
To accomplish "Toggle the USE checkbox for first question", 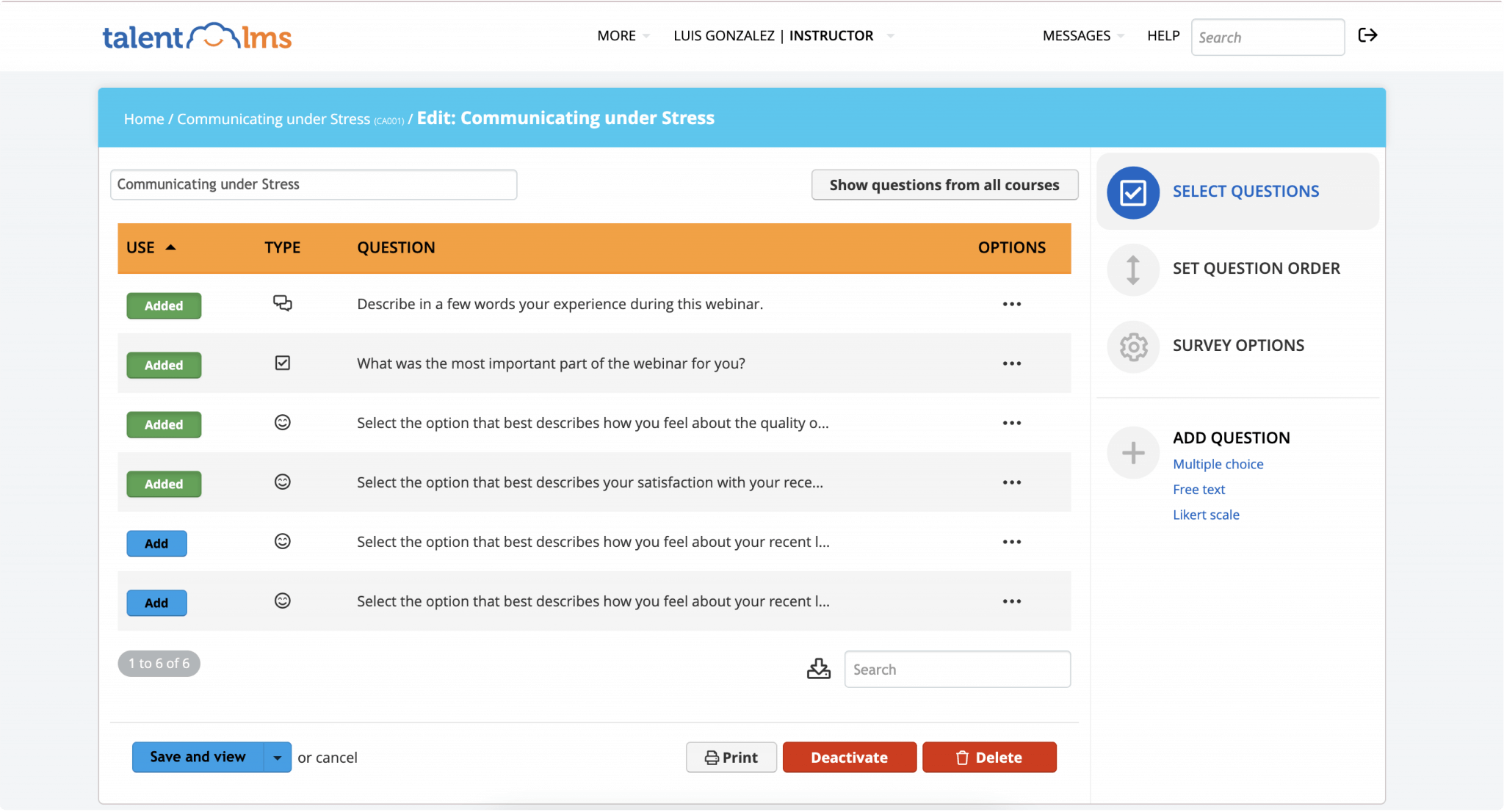I will (x=163, y=305).
